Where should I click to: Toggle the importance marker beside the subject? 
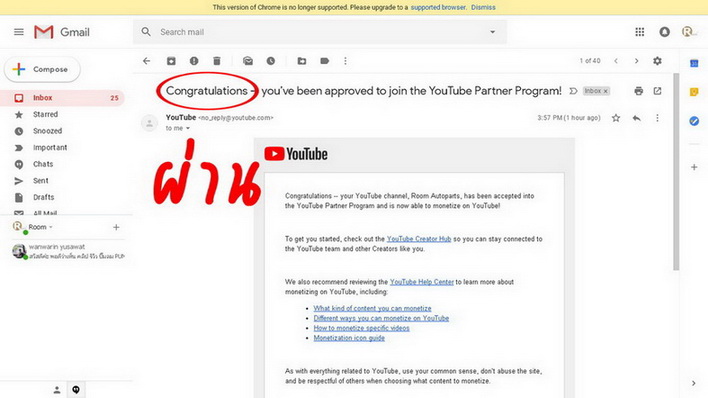tap(573, 91)
